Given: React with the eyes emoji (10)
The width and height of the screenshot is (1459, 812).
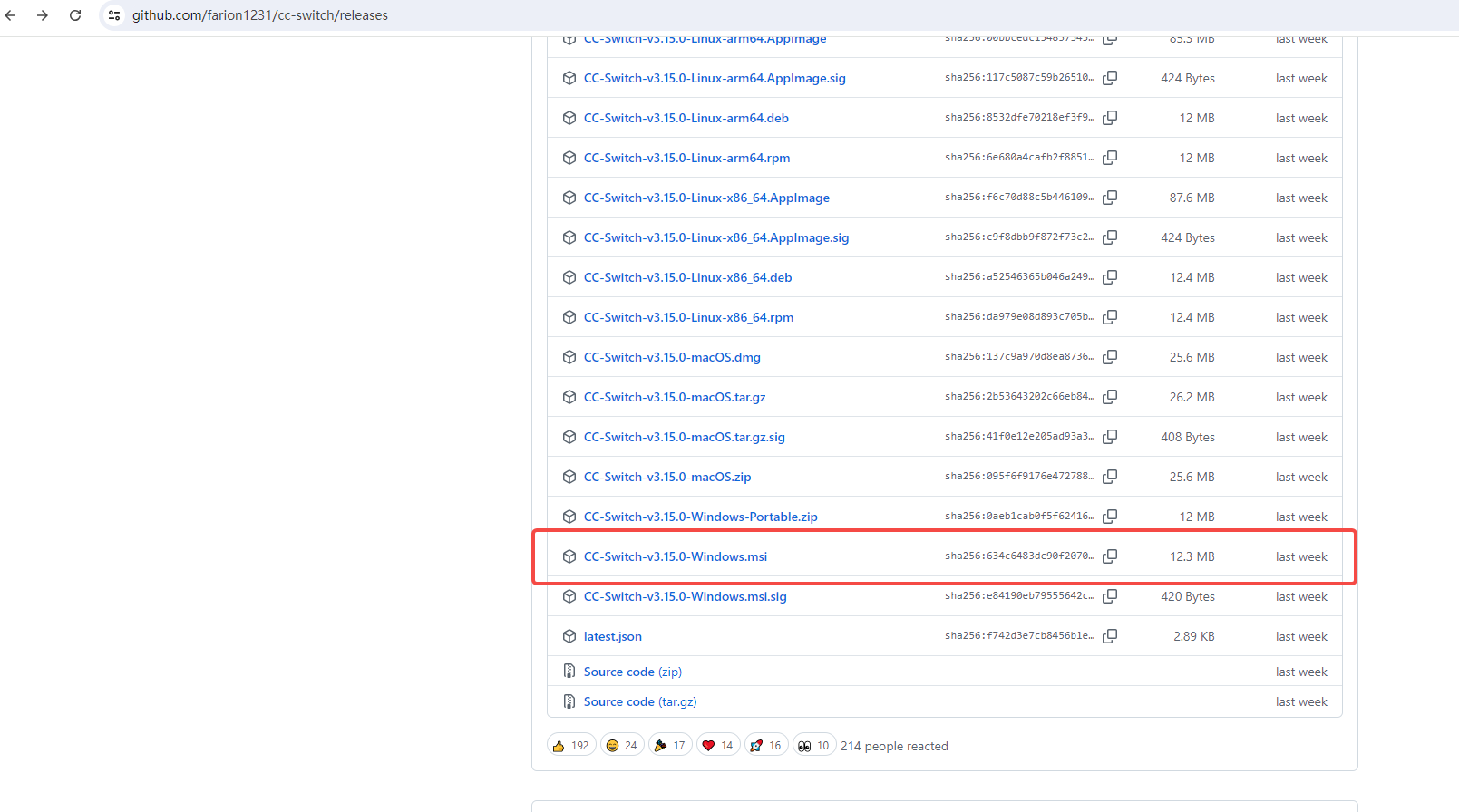Looking at the screenshot, I should pos(814,746).
